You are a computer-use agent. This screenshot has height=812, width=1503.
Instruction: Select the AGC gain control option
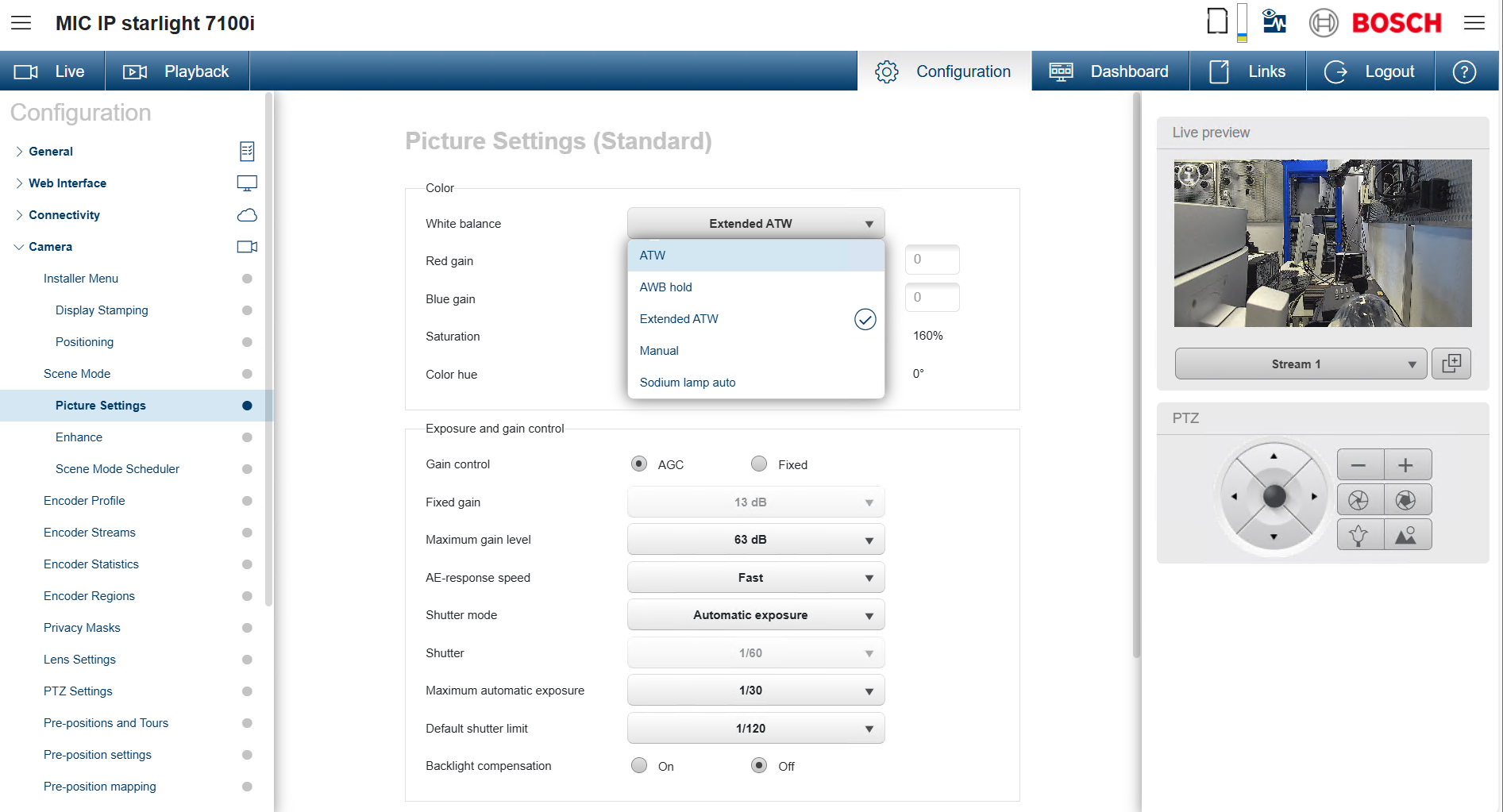(x=639, y=464)
